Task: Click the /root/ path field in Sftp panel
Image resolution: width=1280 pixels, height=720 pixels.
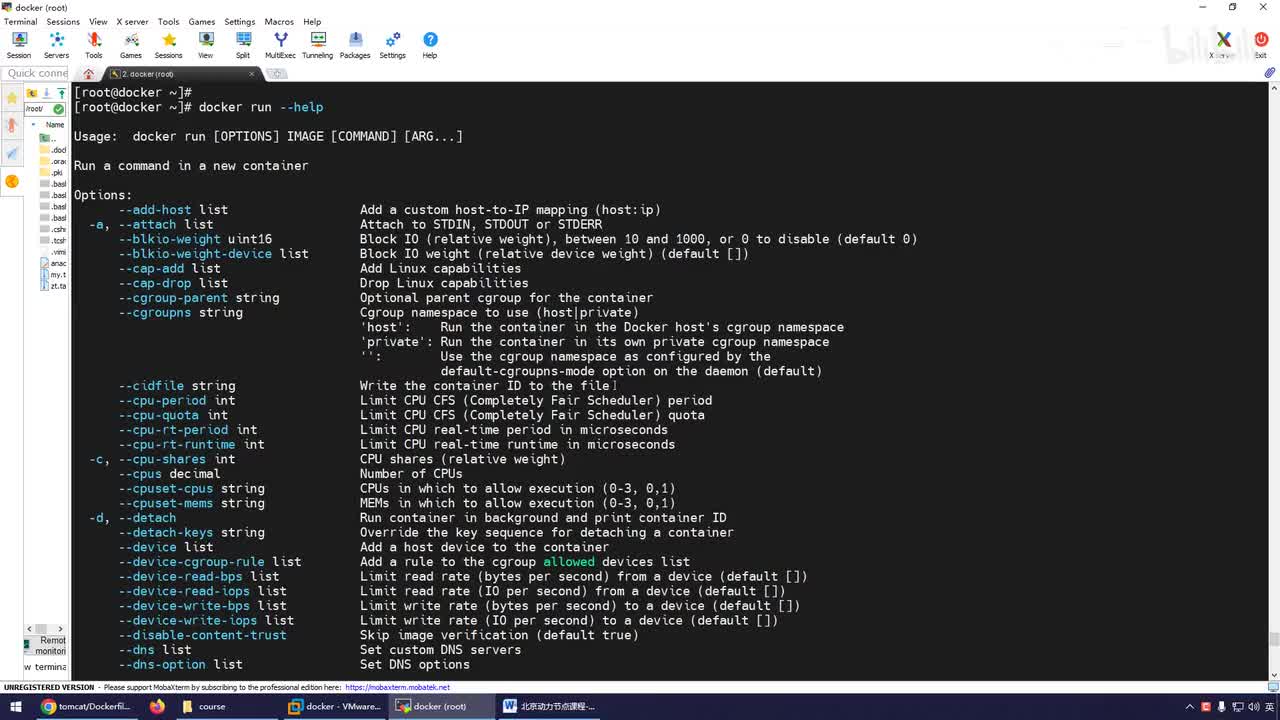Action: click(39, 109)
